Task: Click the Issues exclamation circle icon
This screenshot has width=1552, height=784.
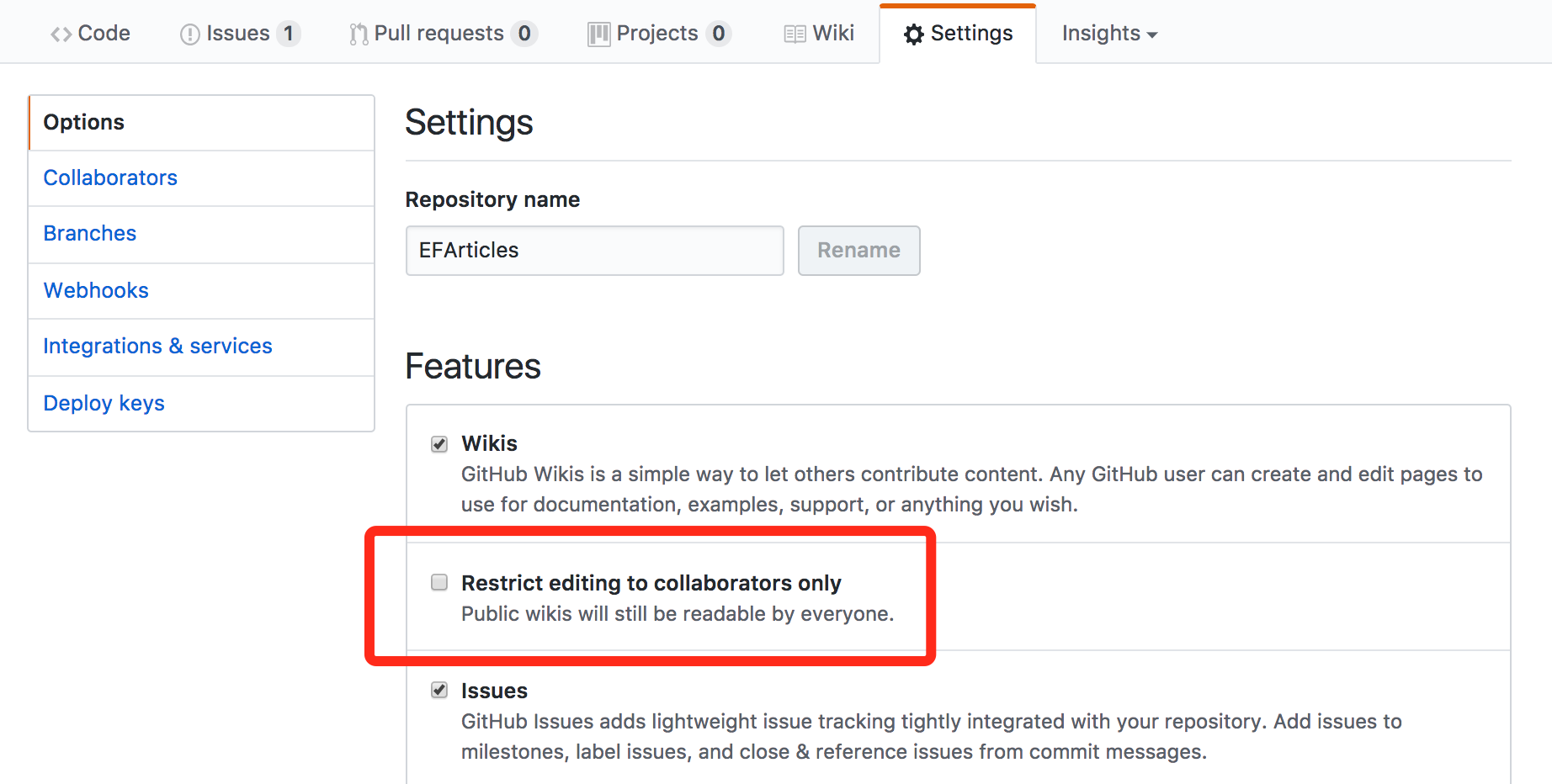Action: [x=190, y=34]
